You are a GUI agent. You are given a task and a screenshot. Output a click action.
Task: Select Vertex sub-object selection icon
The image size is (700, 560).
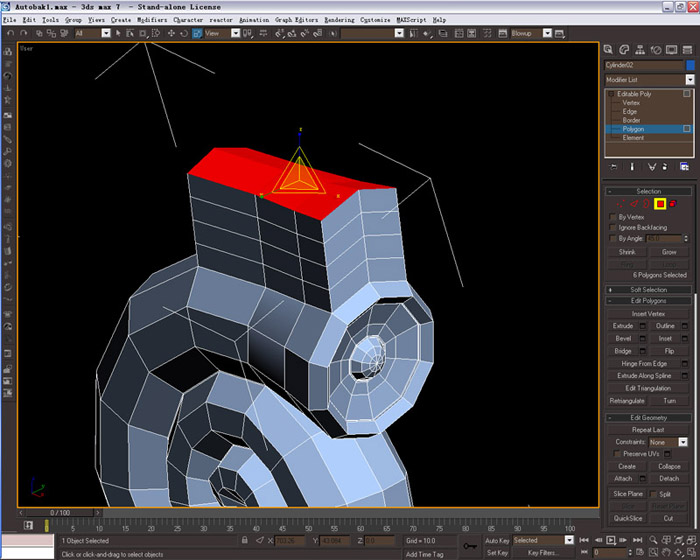pos(621,204)
